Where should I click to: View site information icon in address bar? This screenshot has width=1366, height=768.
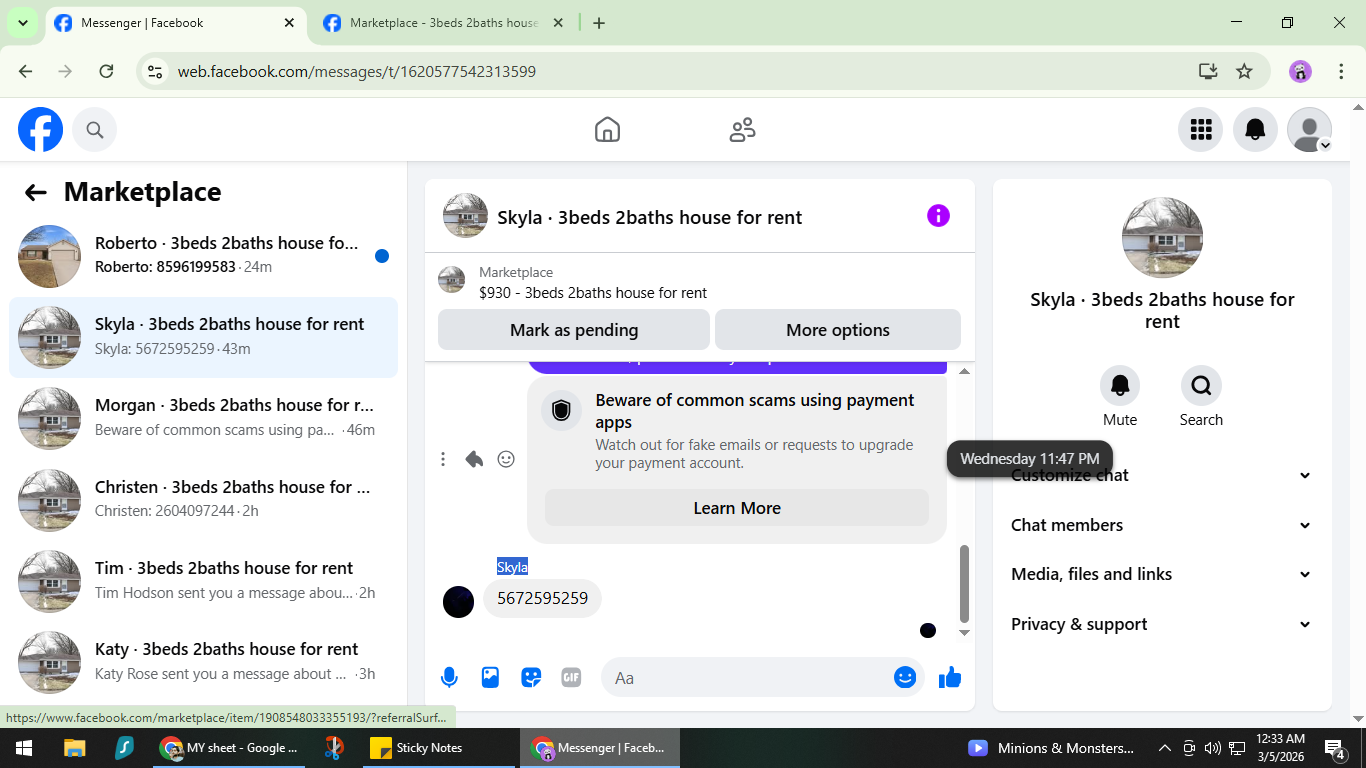[154, 71]
